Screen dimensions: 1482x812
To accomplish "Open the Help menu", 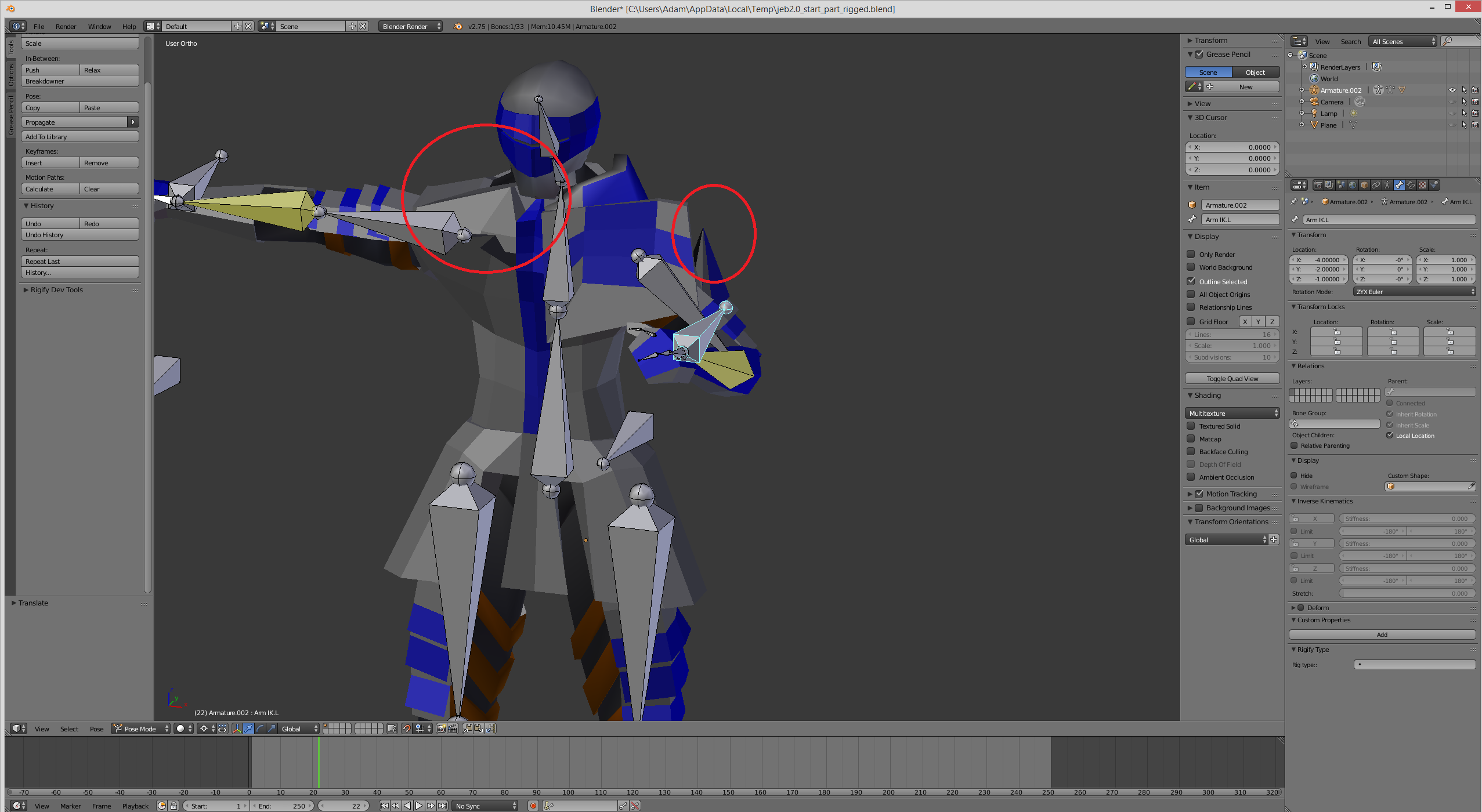I will [129, 26].
